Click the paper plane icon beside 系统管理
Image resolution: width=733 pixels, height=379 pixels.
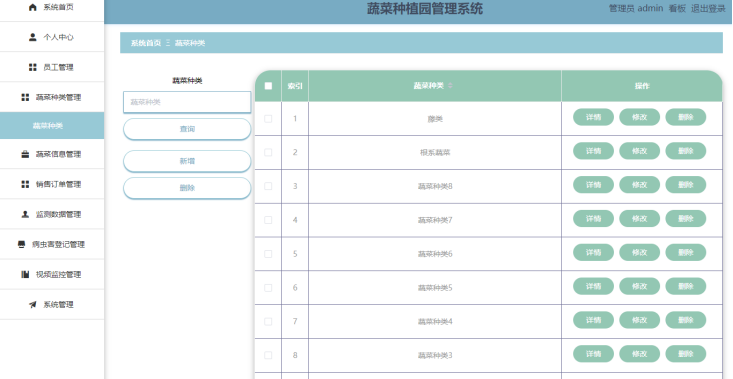pos(32,305)
